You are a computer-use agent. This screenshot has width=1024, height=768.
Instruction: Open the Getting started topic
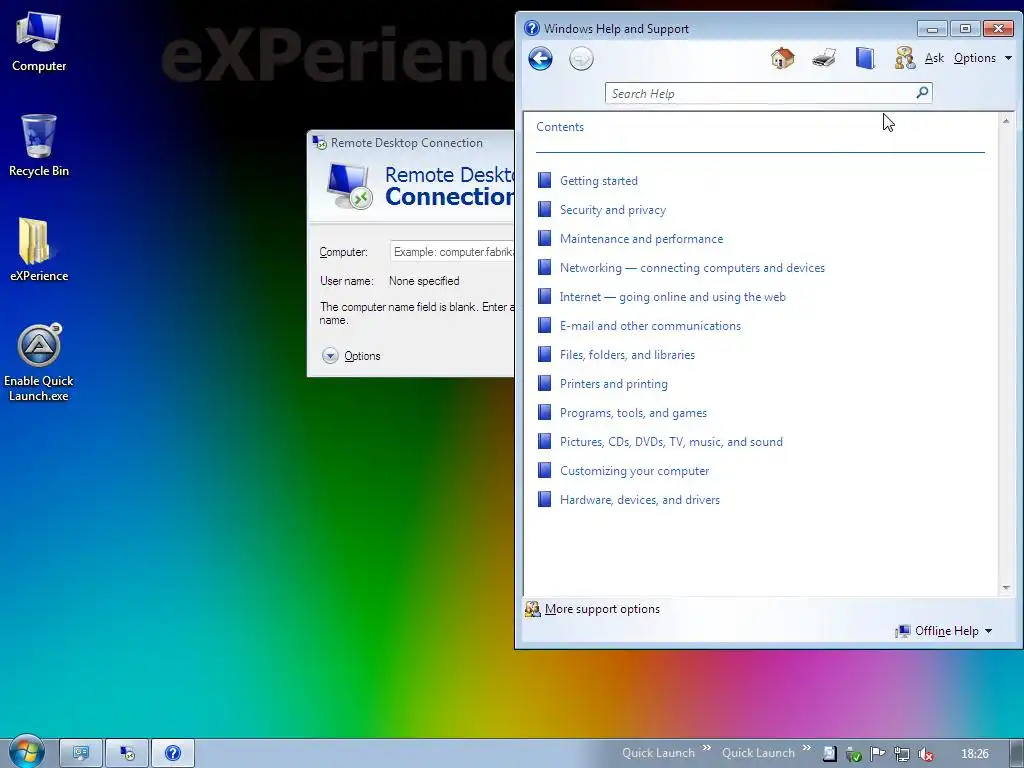598,181
